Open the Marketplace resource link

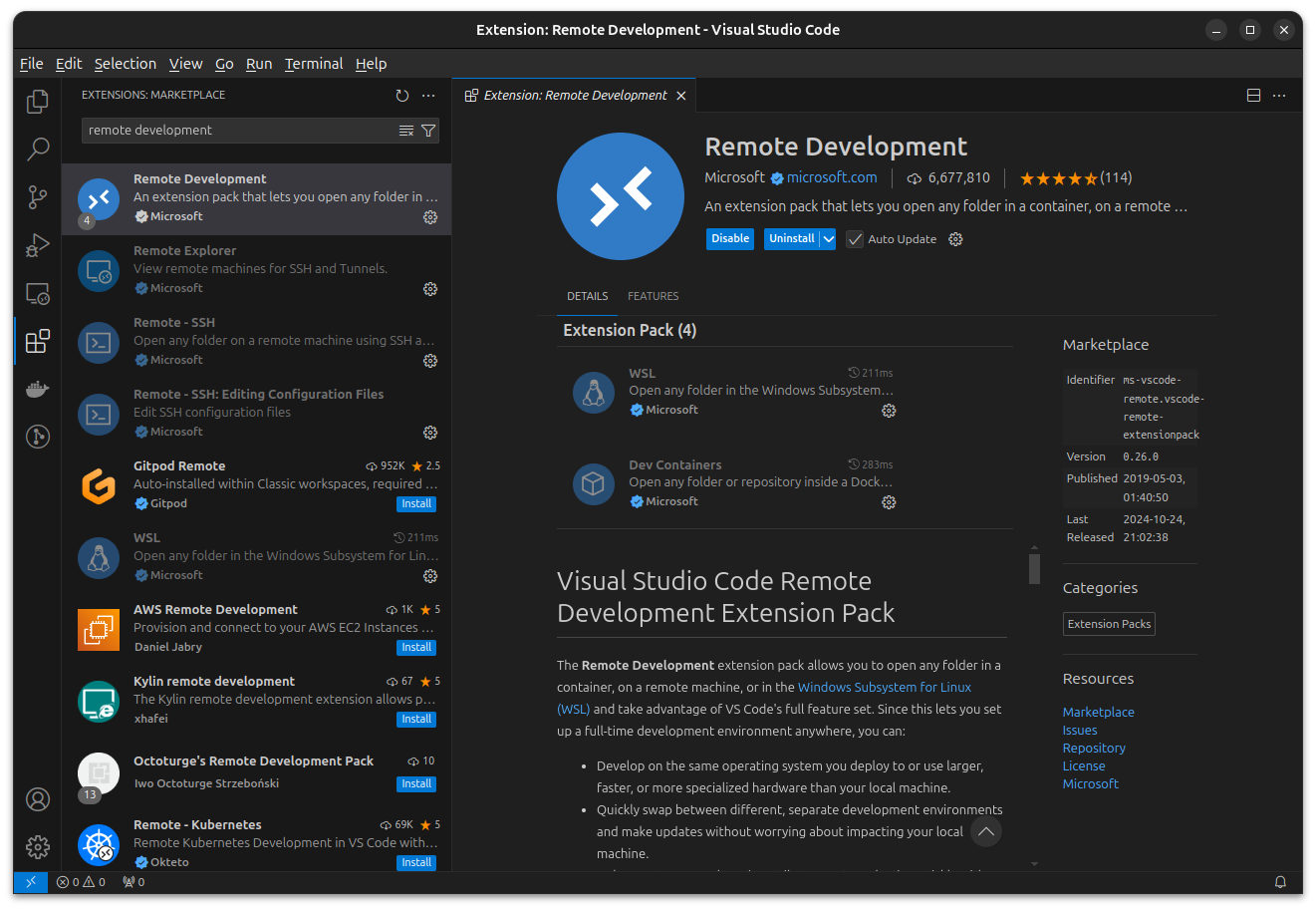point(1099,712)
